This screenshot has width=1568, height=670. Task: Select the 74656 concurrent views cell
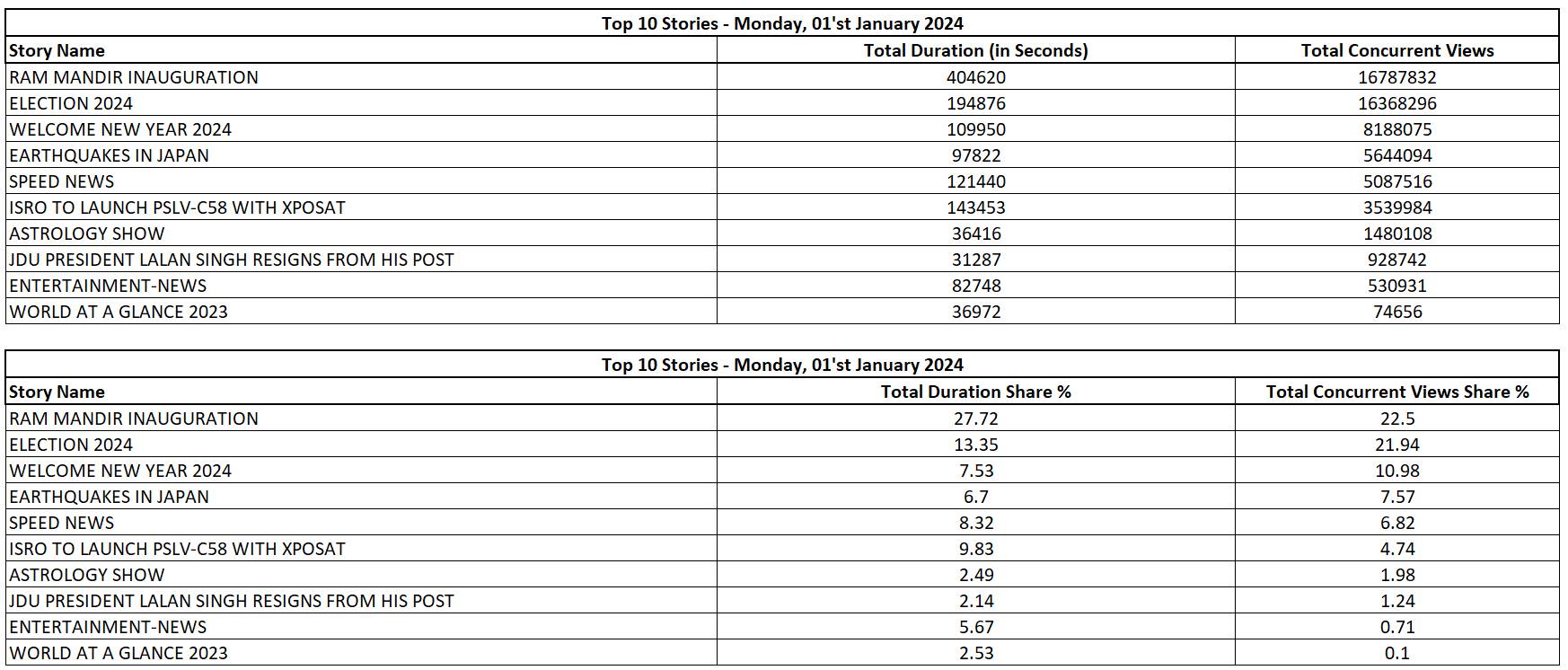click(x=1396, y=312)
